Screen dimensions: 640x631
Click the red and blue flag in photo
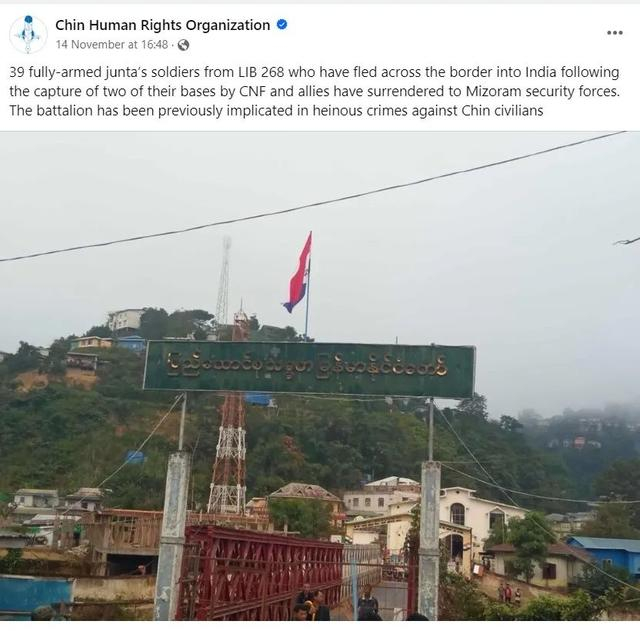coord(298,273)
